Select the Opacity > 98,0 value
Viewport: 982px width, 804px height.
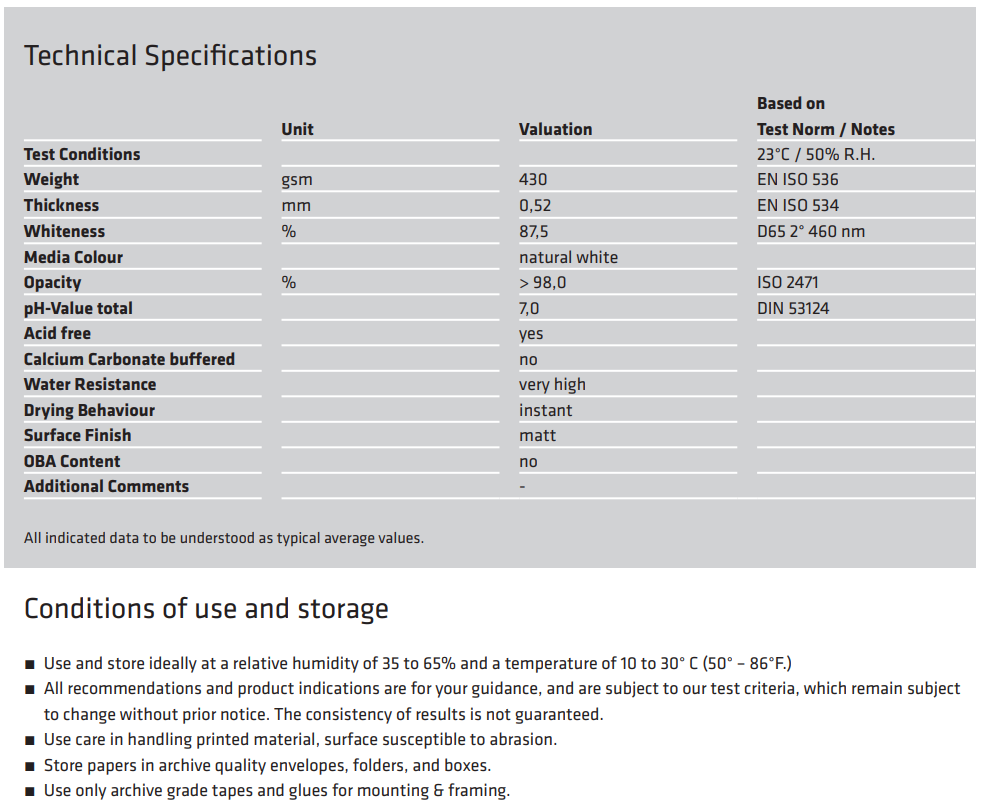pyautogui.click(x=542, y=283)
